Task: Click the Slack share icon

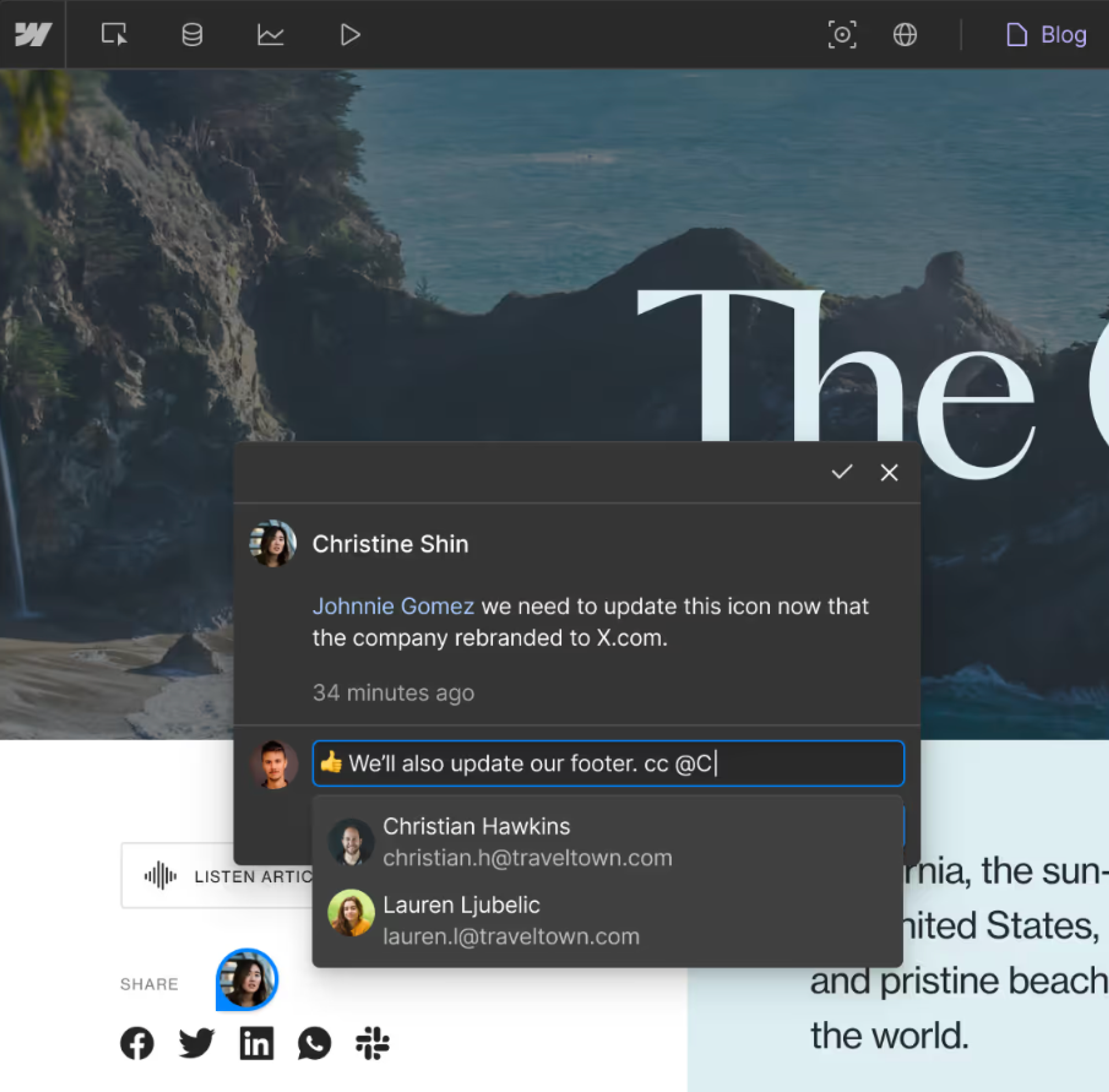Action: point(373,1043)
